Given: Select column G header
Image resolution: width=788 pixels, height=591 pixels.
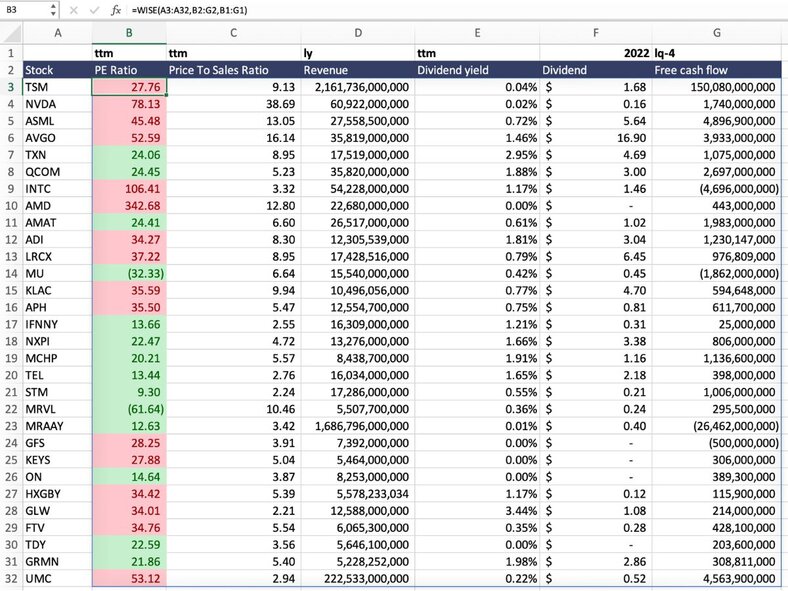Looking at the screenshot, I should coord(717,33).
